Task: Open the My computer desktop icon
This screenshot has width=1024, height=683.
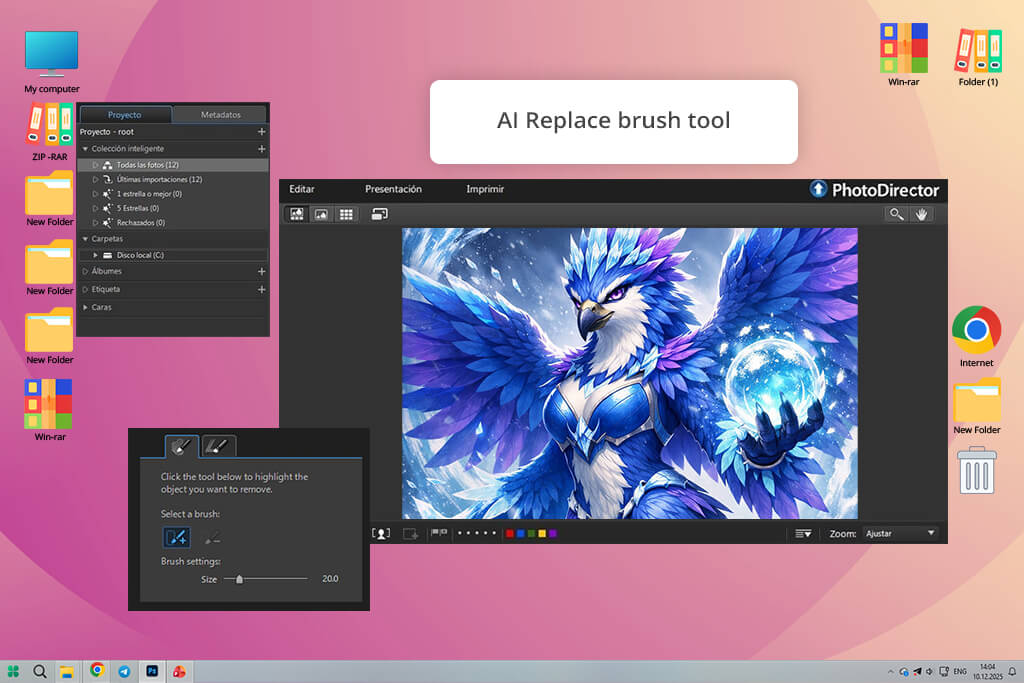Action: 52,61
